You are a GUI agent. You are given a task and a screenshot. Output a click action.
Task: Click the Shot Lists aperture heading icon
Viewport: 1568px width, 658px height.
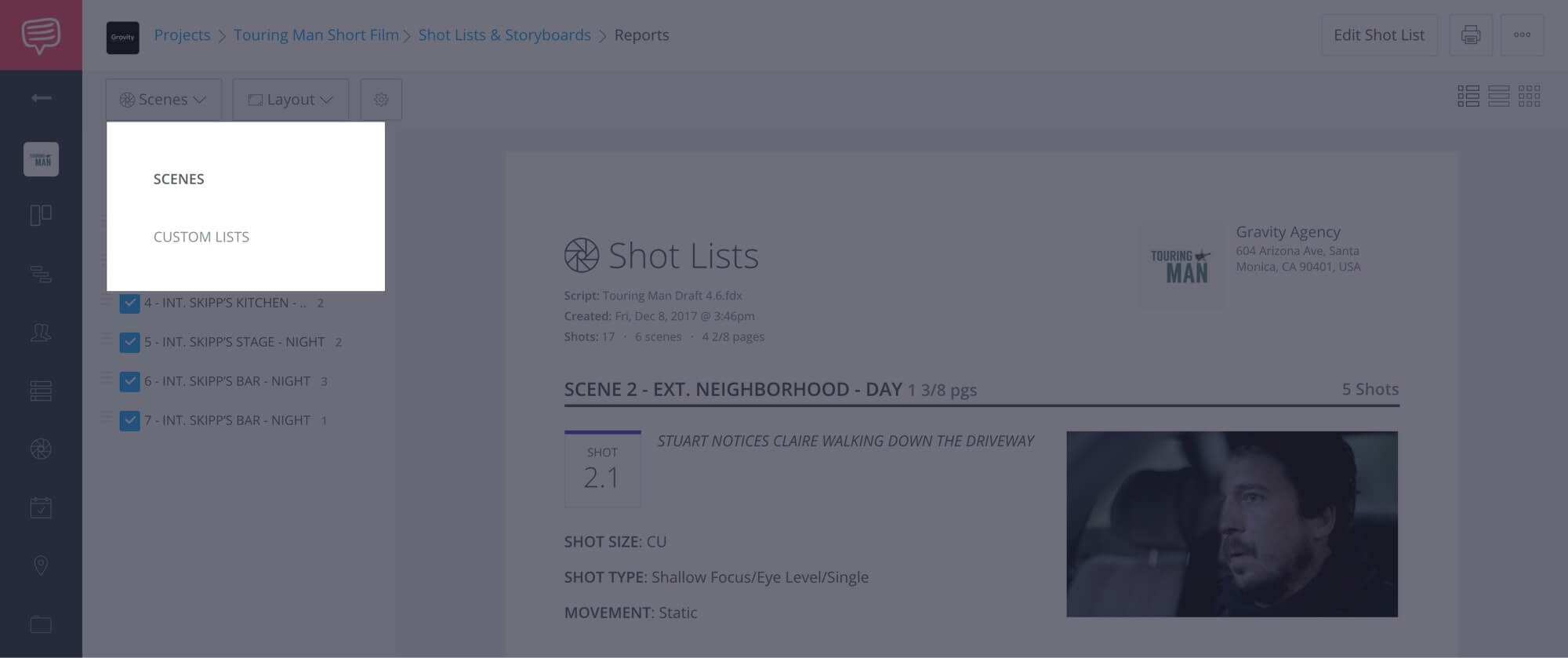[582, 256]
